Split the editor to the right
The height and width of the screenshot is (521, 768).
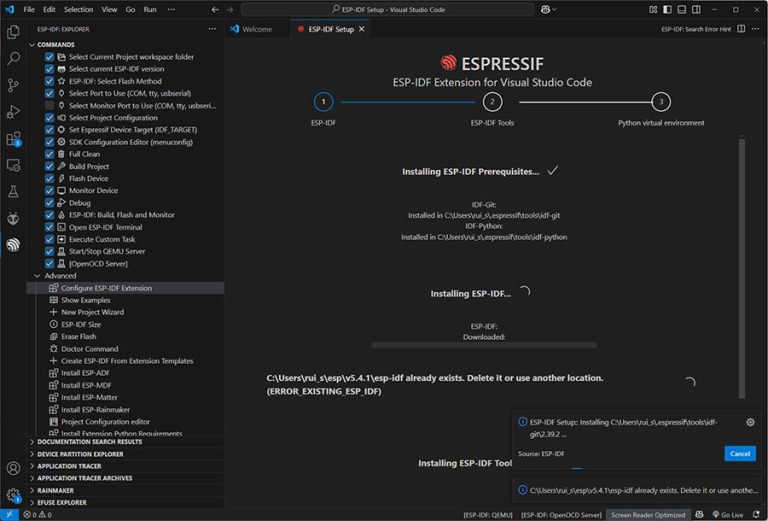coord(741,29)
